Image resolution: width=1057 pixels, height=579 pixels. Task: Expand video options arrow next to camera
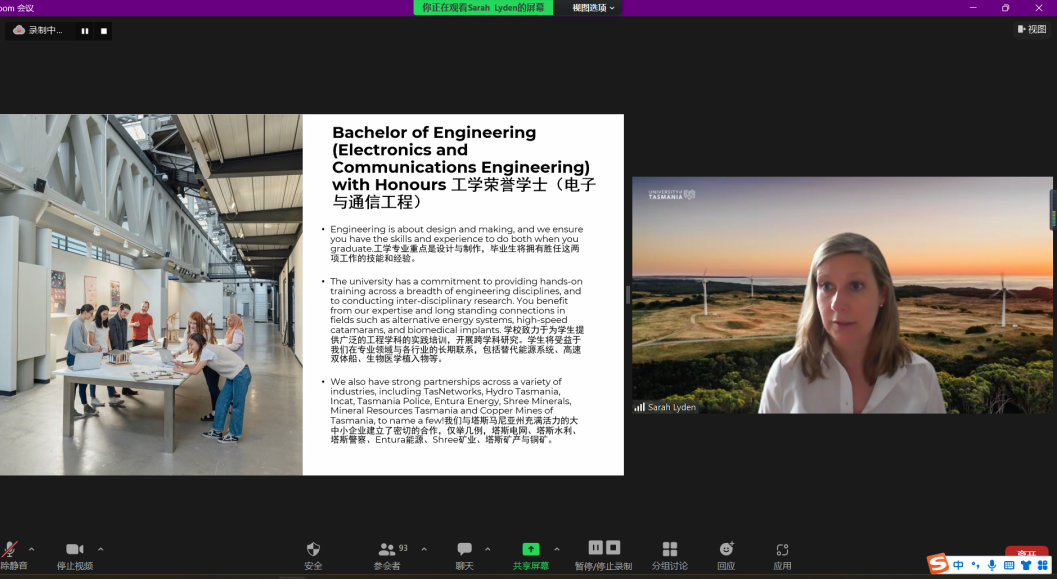click(x=100, y=549)
